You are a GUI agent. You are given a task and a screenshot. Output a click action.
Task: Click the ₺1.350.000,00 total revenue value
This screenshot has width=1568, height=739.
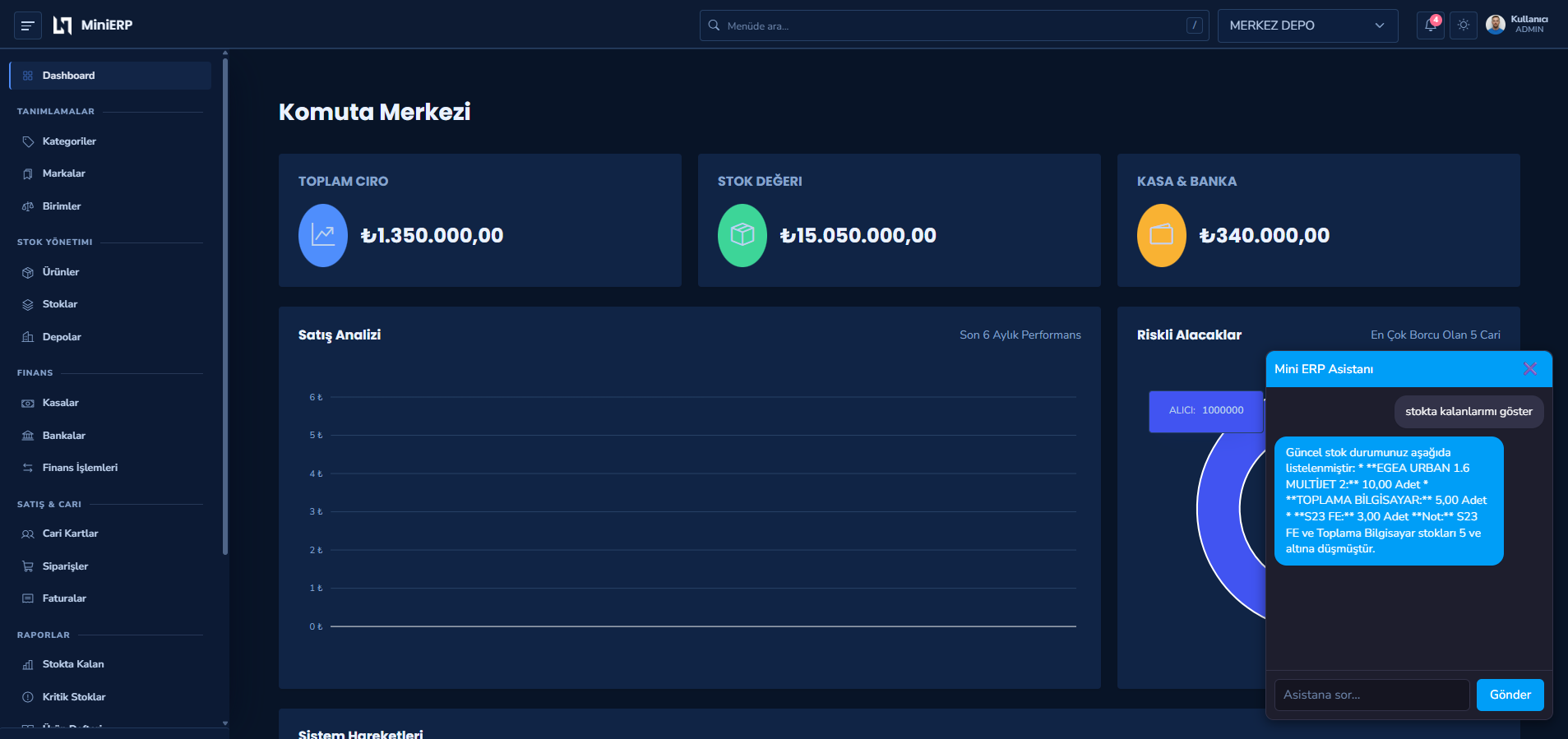[x=432, y=236]
